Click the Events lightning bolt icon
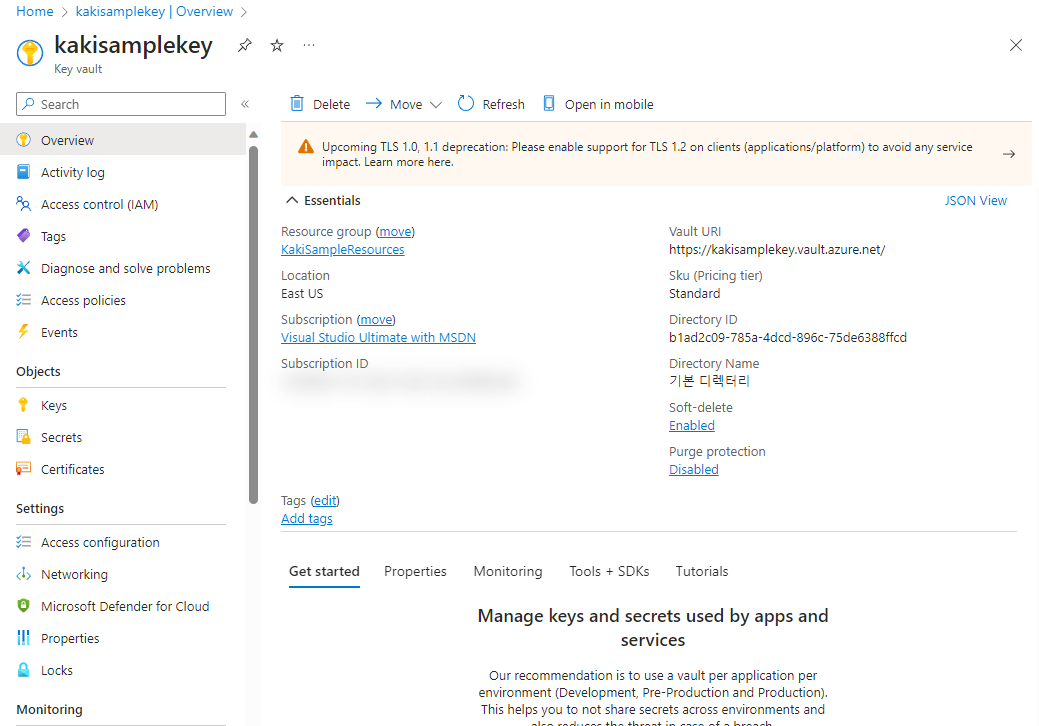The height and width of the screenshot is (726, 1039). tap(23, 332)
